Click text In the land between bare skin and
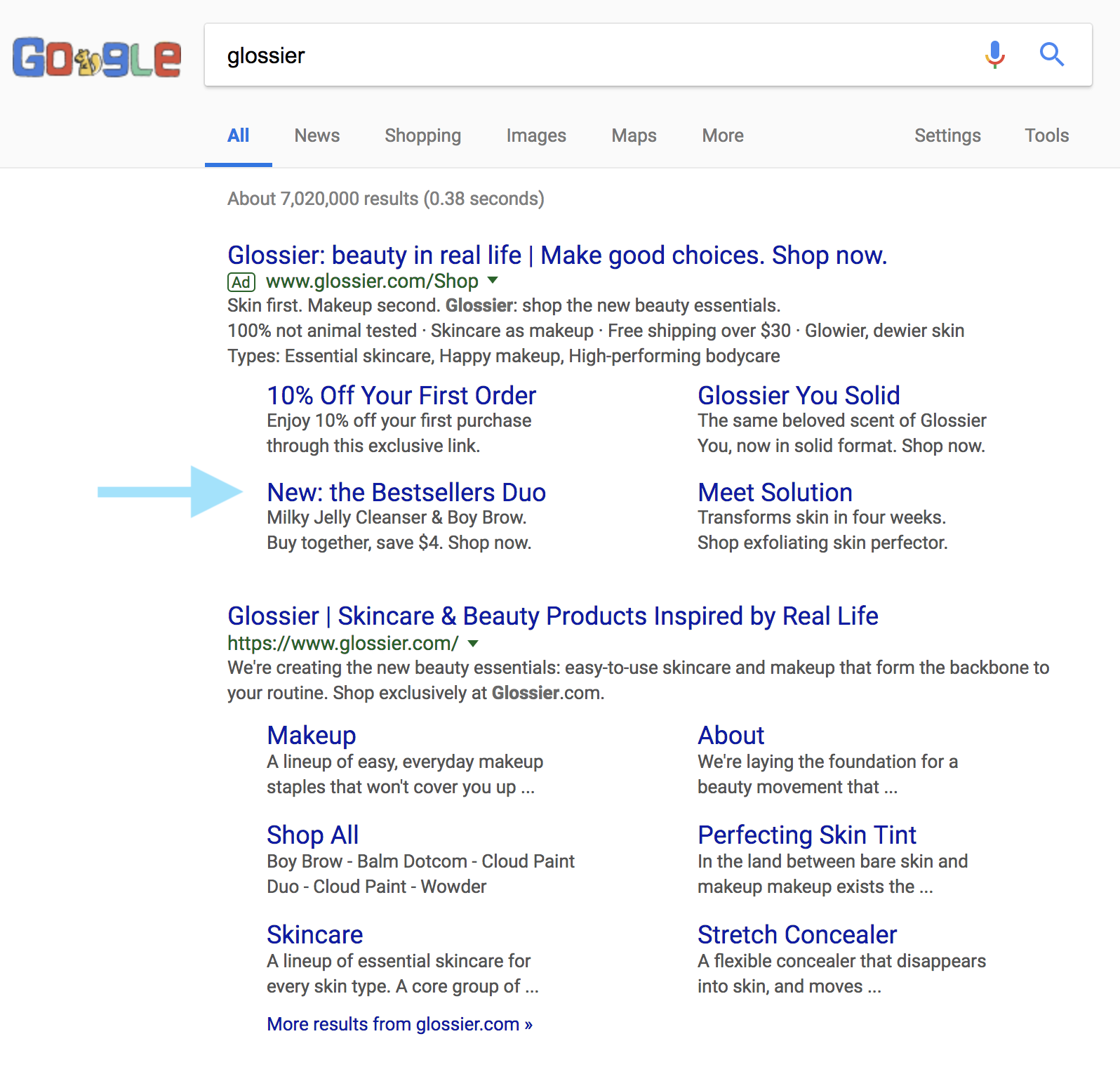Viewport: 1120px width, 1074px height. tap(833, 861)
